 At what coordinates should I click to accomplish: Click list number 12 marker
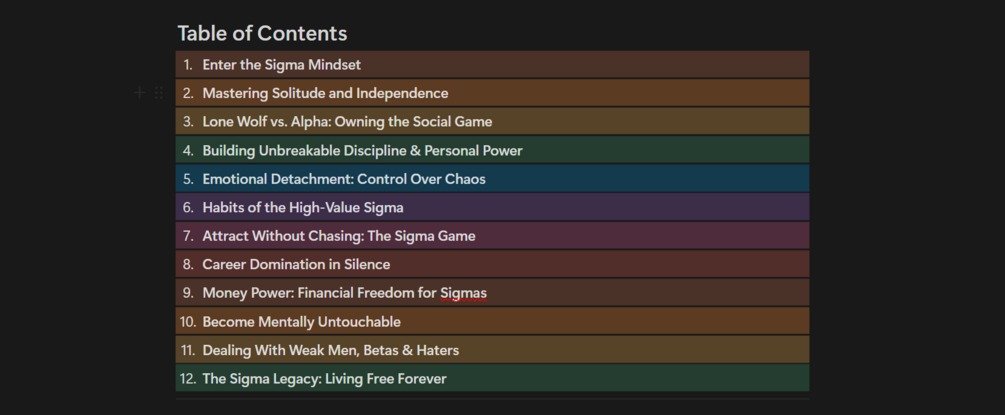click(187, 379)
